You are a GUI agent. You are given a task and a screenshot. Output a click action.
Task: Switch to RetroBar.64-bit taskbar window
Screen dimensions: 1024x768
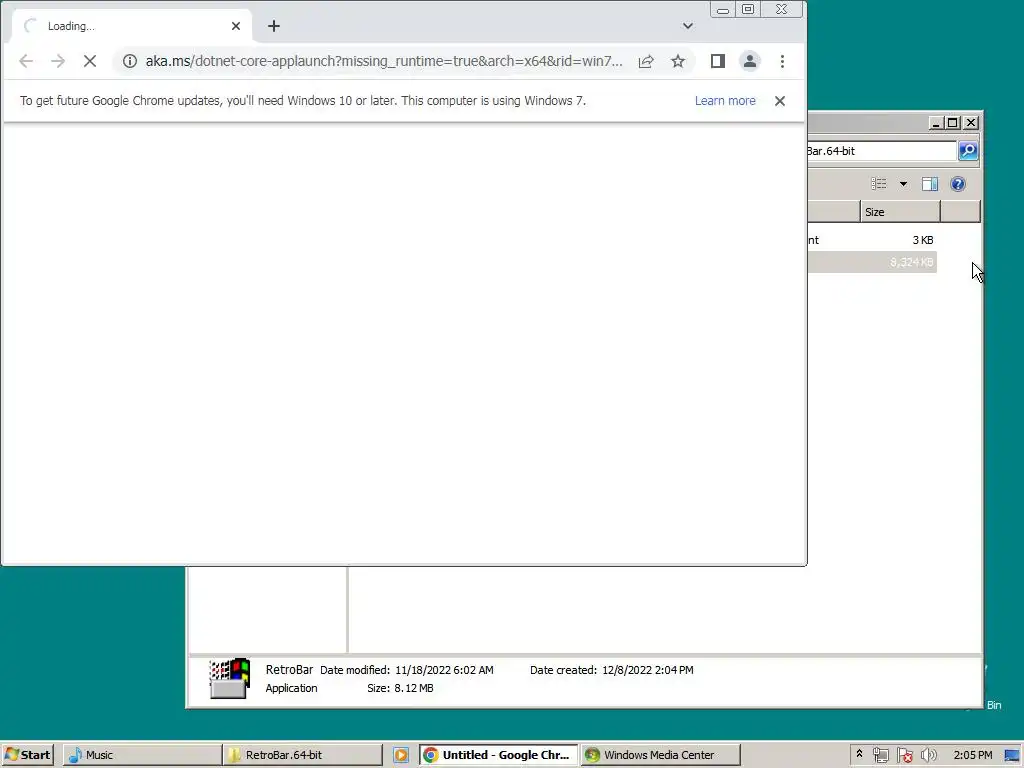302,754
